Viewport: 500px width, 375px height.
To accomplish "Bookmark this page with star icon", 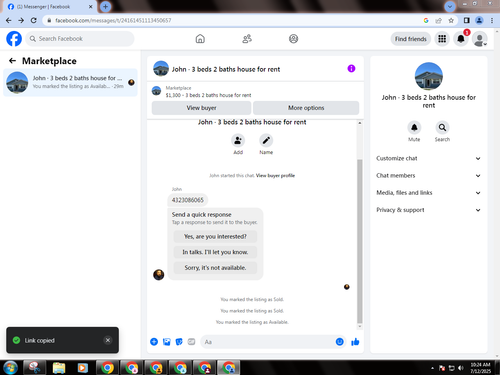I will [x=451, y=20].
